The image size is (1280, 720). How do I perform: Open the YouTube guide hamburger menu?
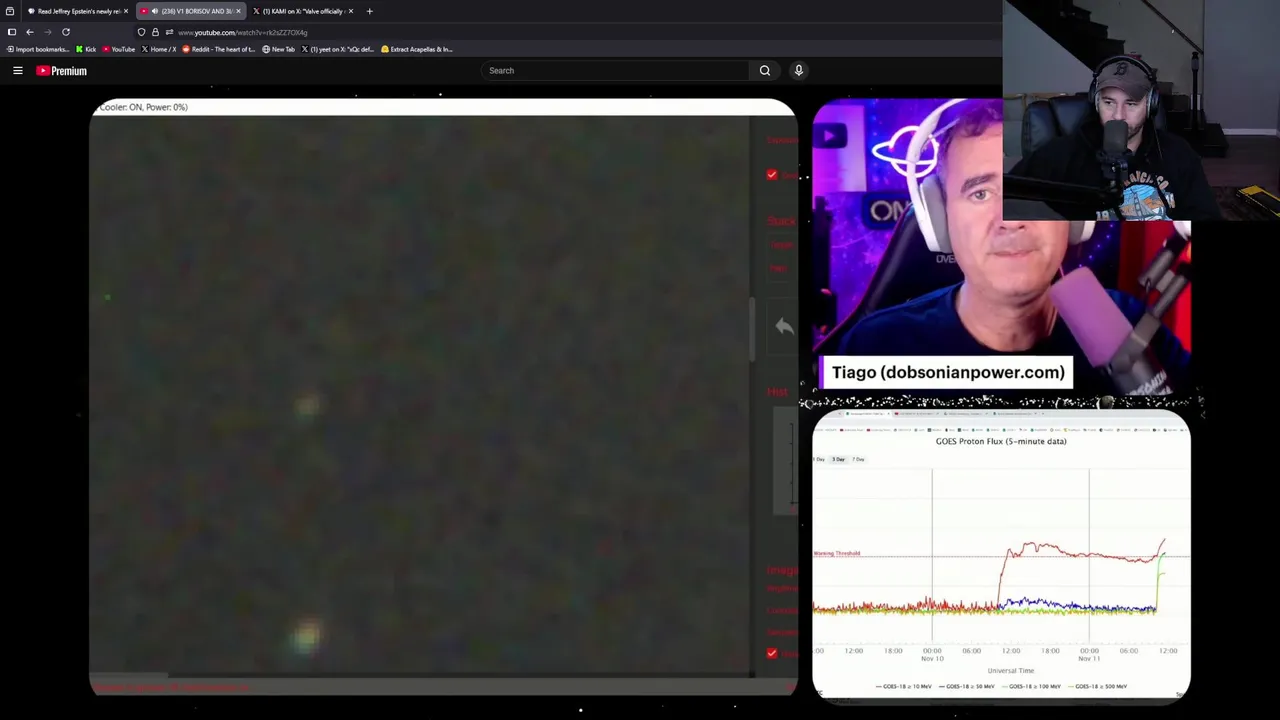click(18, 70)
